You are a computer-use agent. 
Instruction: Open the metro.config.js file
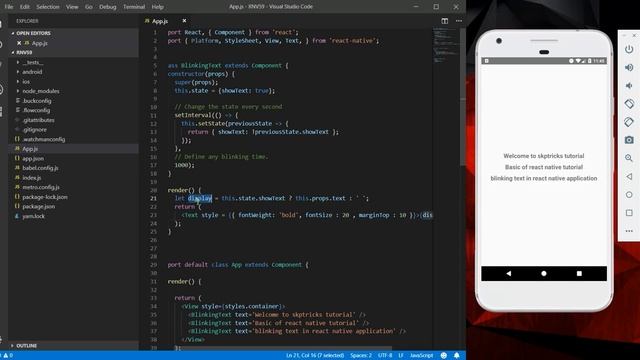[41, 187]
